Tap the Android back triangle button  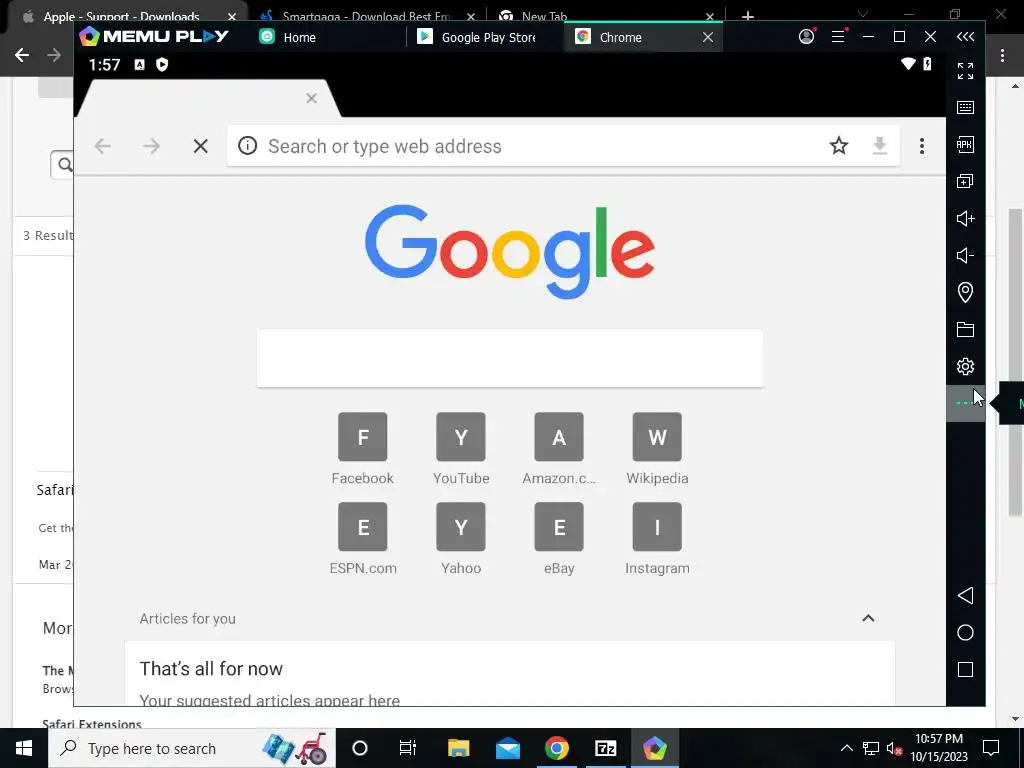pos(965,596)
